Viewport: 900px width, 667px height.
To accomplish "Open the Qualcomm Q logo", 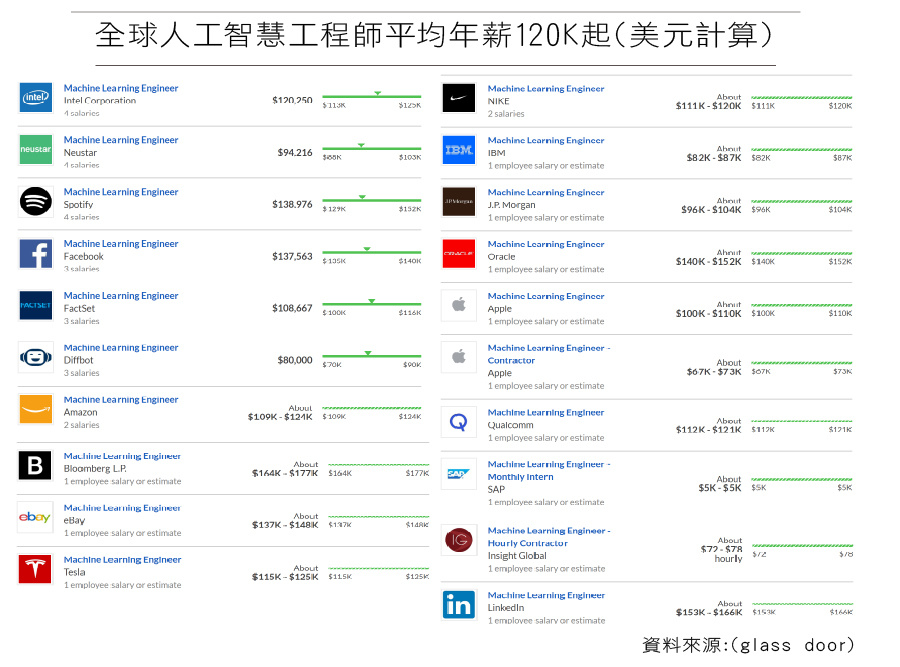I will pos(459,422).
